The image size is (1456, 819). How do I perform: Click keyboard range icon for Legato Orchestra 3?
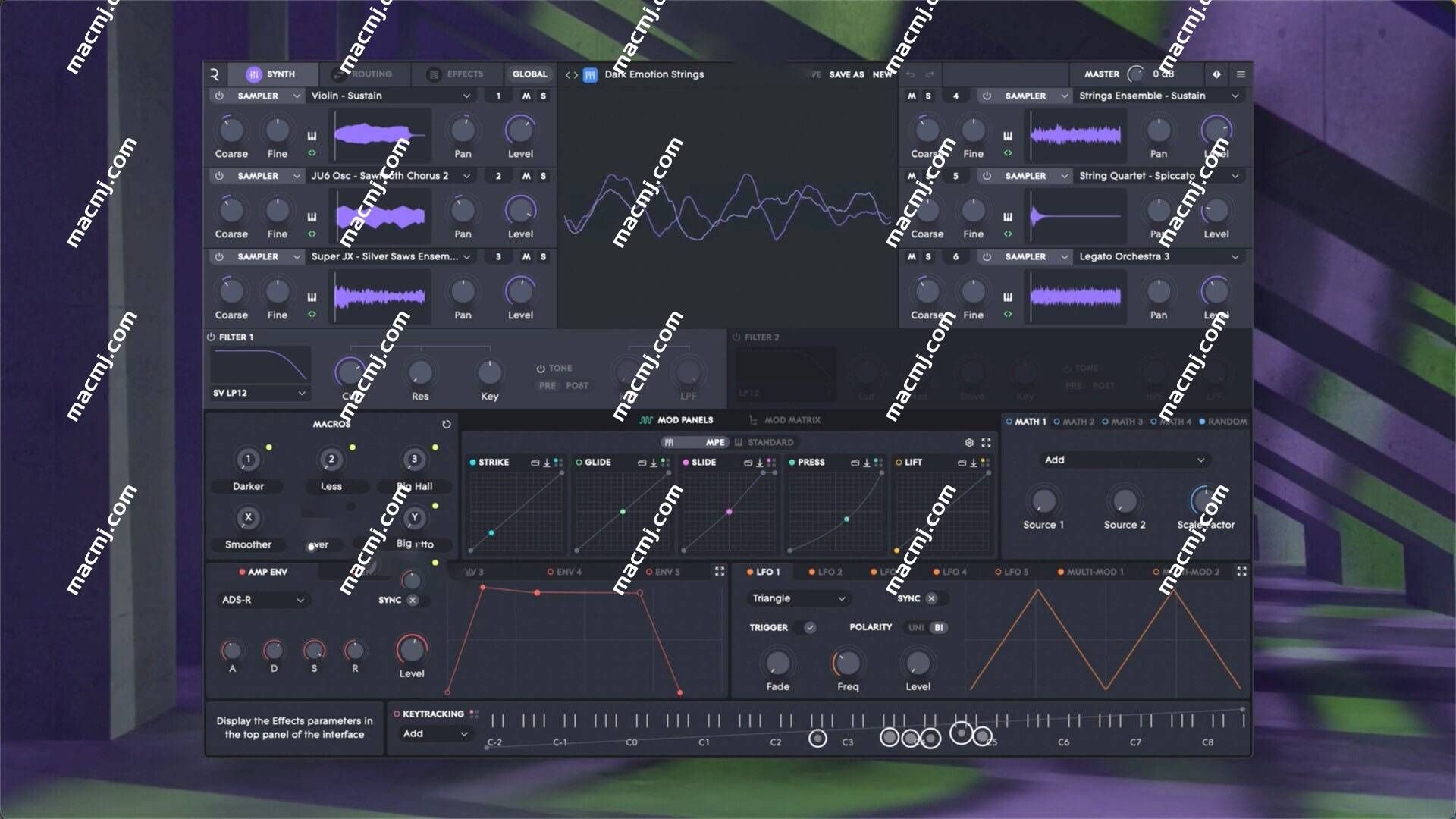(x=1008, y=297)
